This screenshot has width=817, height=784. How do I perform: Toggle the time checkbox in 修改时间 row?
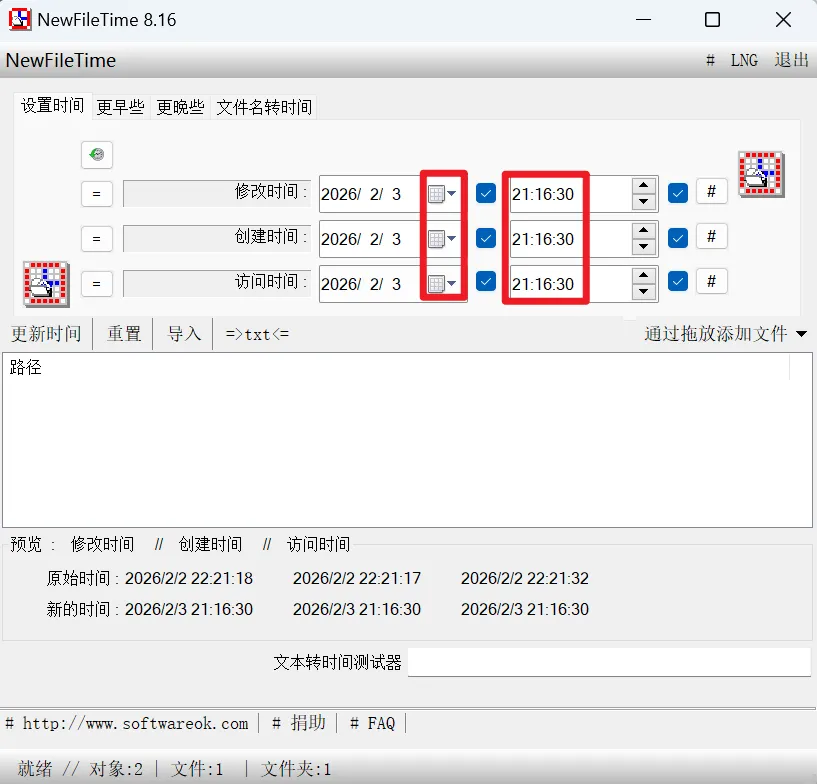click(678, 193)
